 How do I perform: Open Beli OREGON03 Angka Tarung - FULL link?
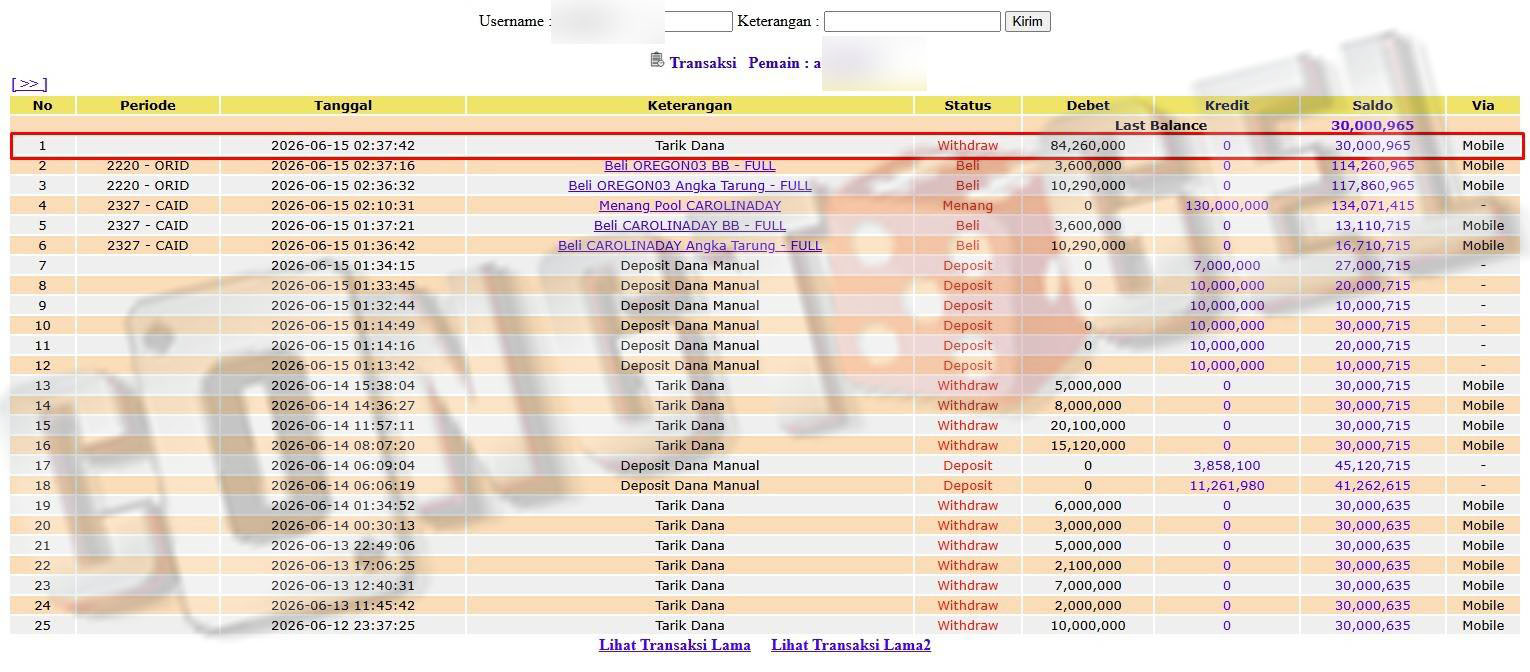click(690, 185)
